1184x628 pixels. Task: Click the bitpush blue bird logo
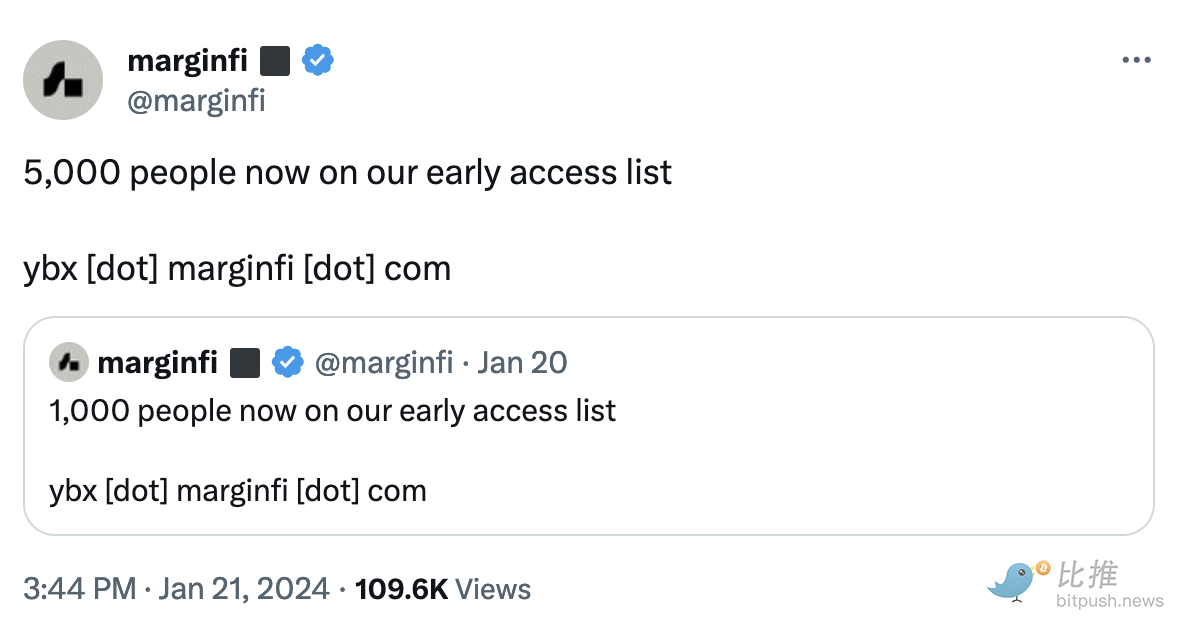point(1016,581)
